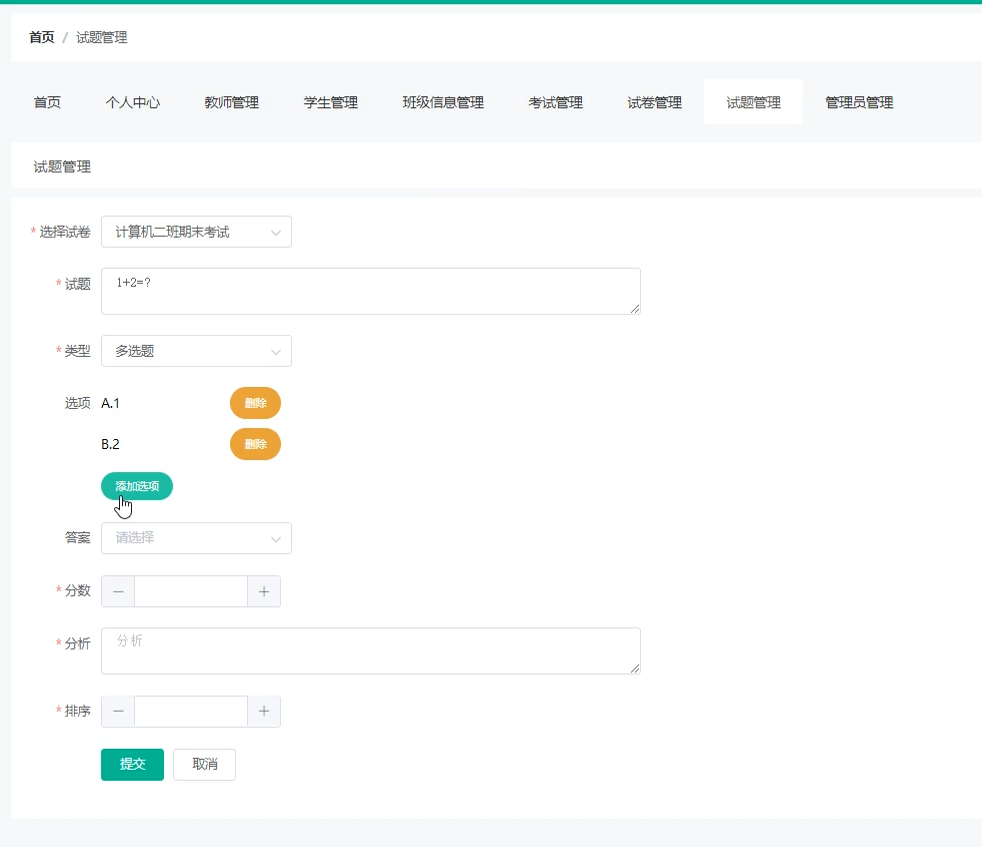Open the 首页 navigation tab
The width and height of the screenshot is (982, 847).
pos(47,102)
